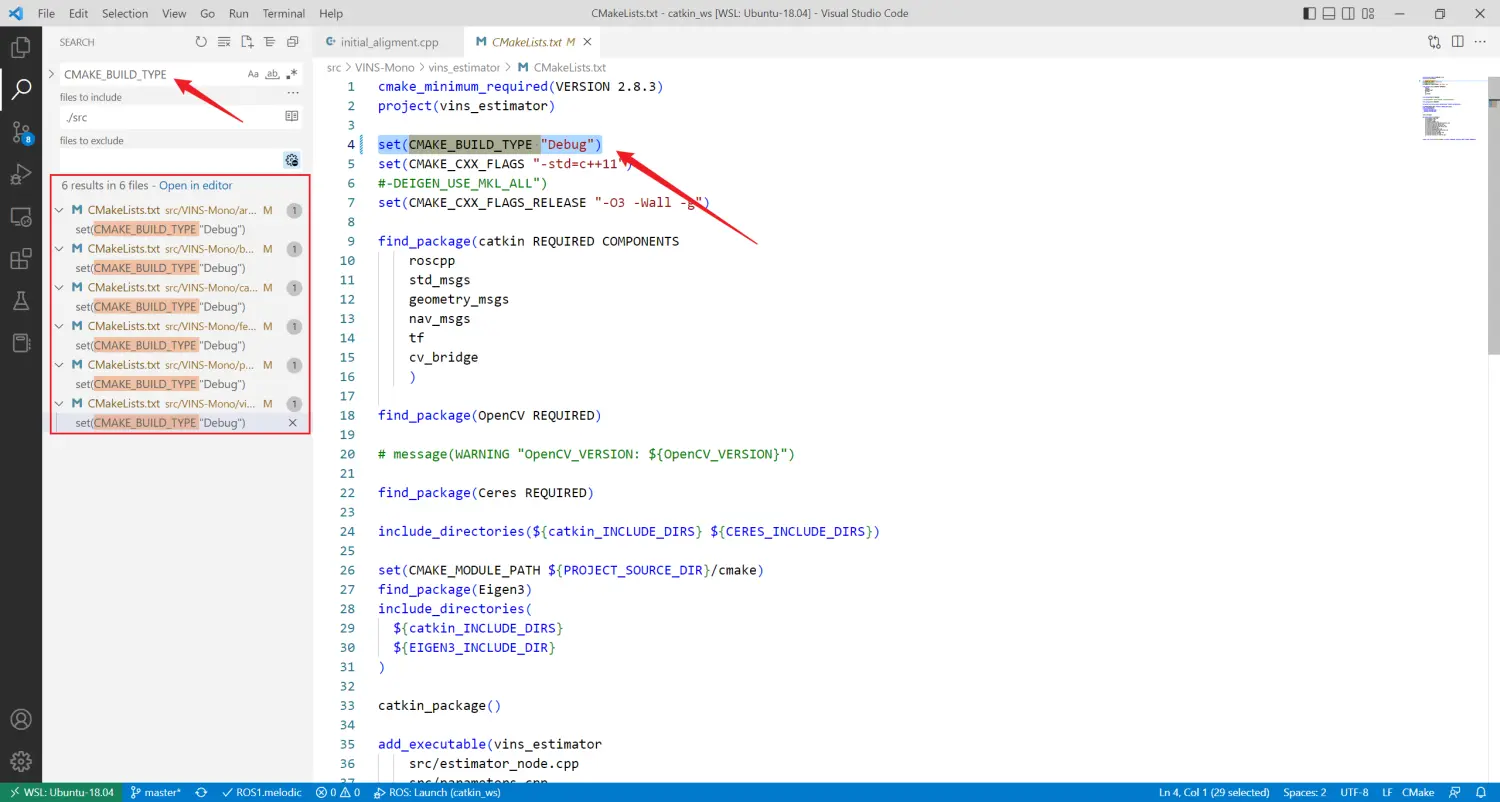Open the Source Control view
The height and width of the screenshot is (802, 1500).
[21, 132]
